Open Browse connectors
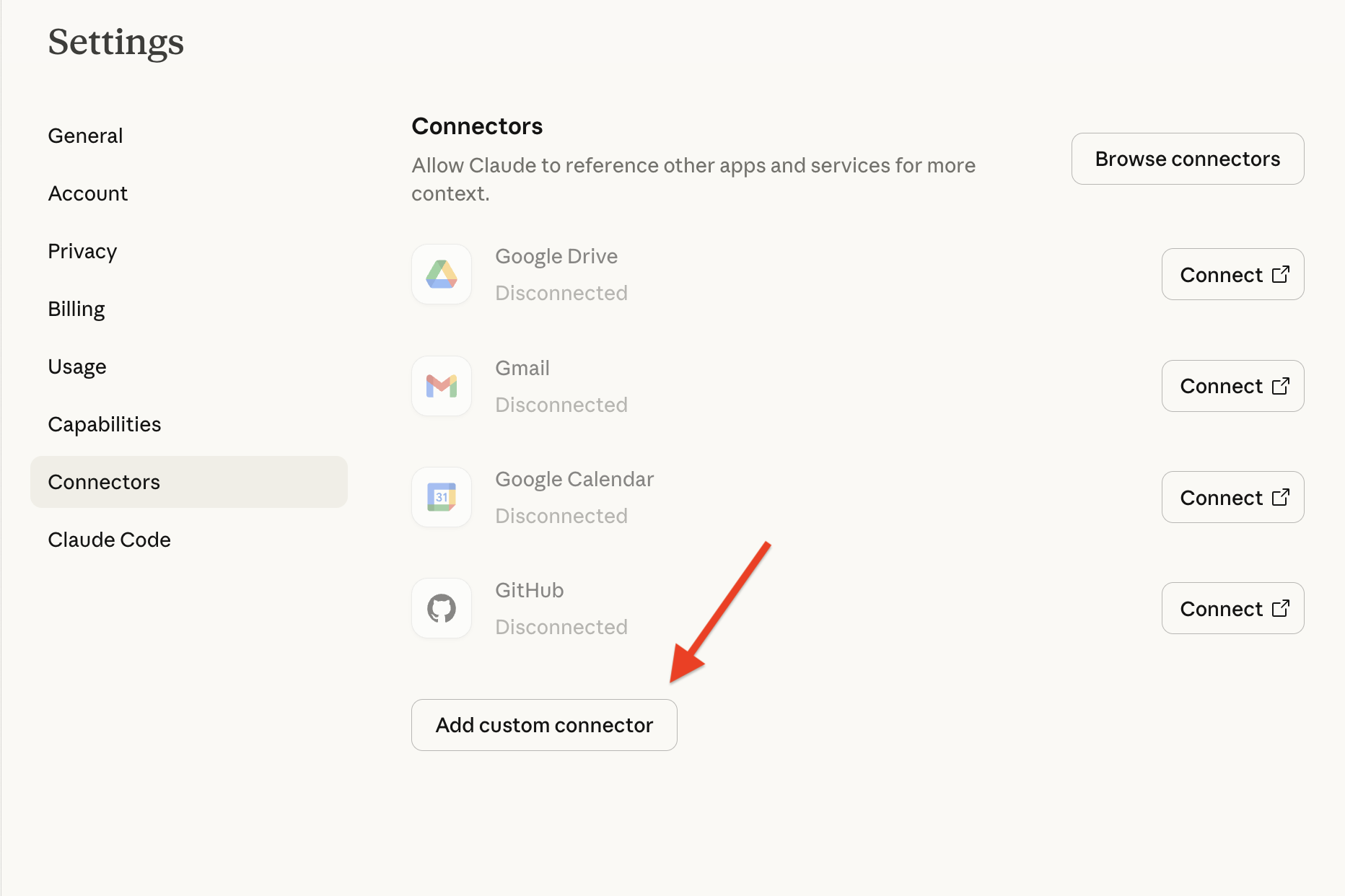 1188,159
